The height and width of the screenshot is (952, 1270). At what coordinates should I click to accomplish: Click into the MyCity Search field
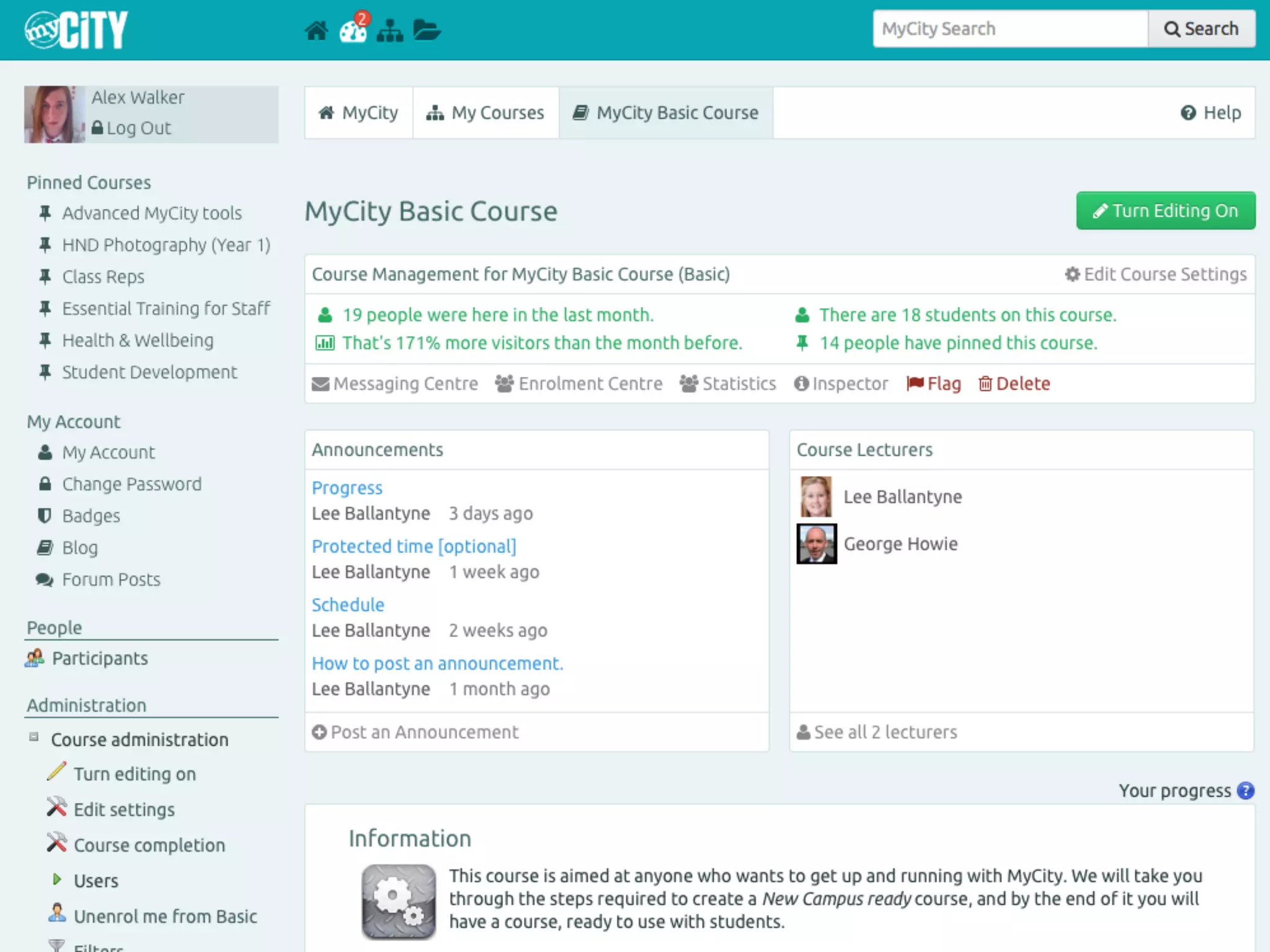(x=1010, y=29)
